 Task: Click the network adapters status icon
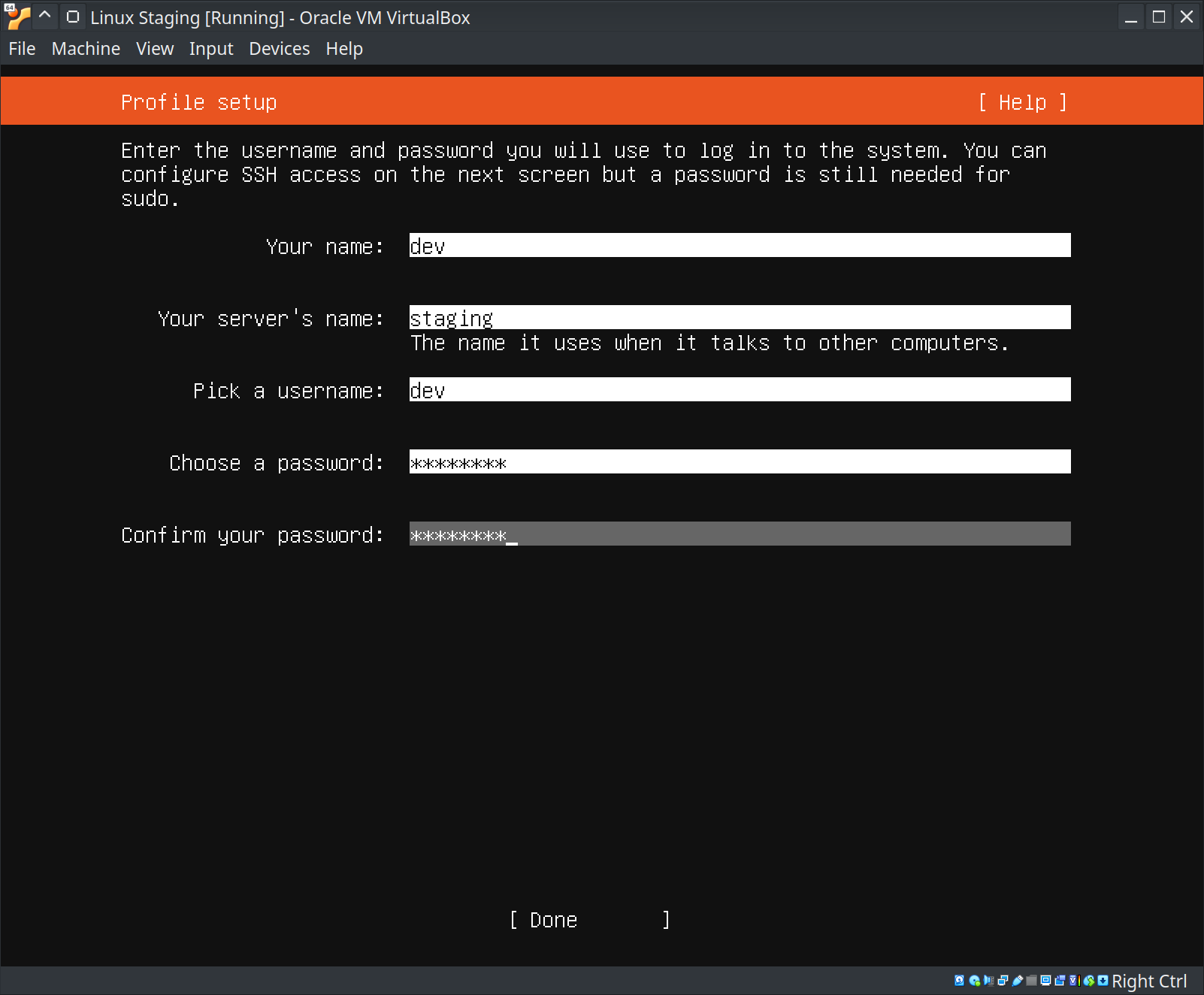1003,980
